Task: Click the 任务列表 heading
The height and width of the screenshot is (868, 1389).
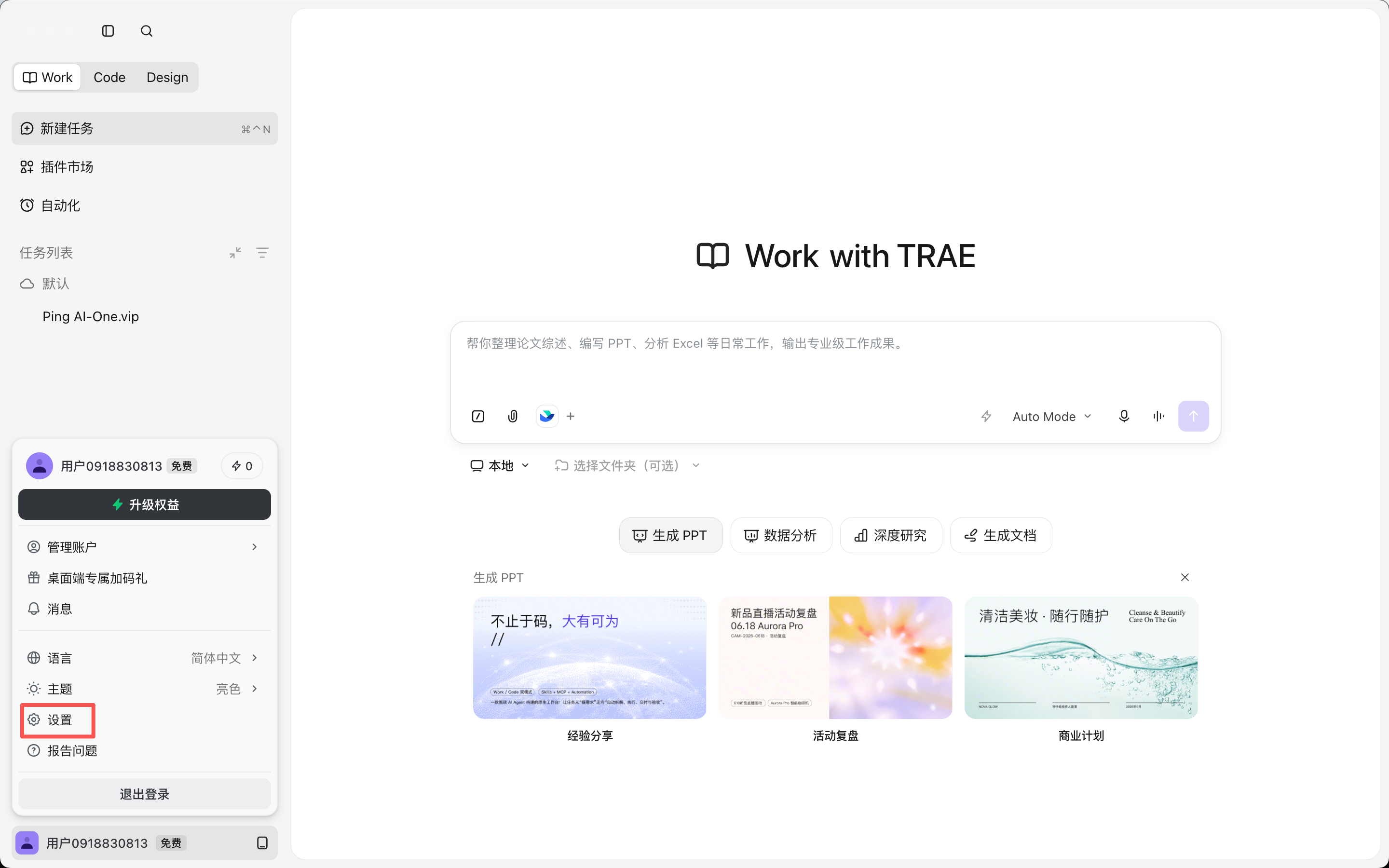Action: [46, 253]
